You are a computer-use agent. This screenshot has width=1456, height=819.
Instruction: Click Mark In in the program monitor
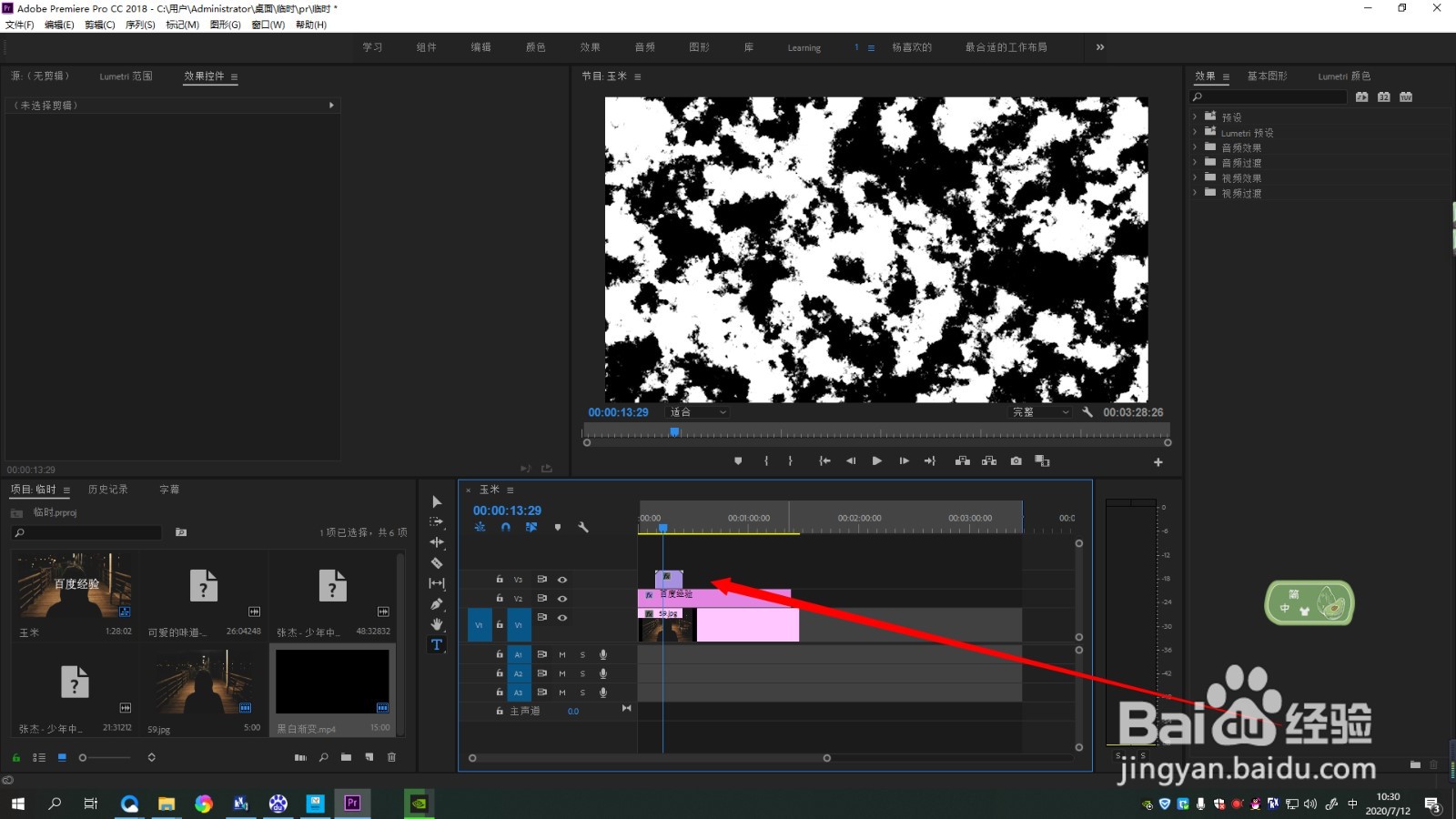(x=766, y=461)
